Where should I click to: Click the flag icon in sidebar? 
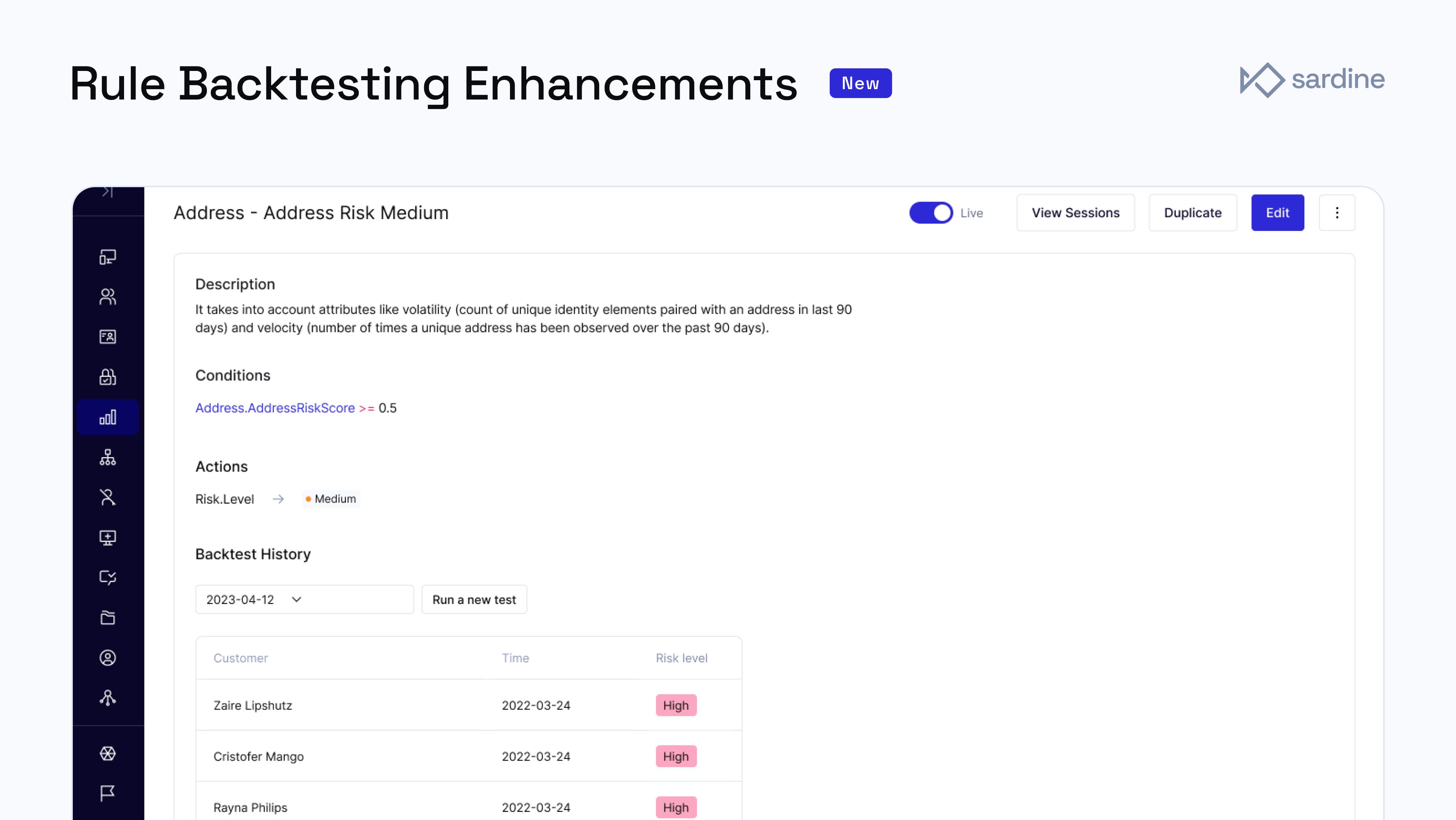point(107,793)
